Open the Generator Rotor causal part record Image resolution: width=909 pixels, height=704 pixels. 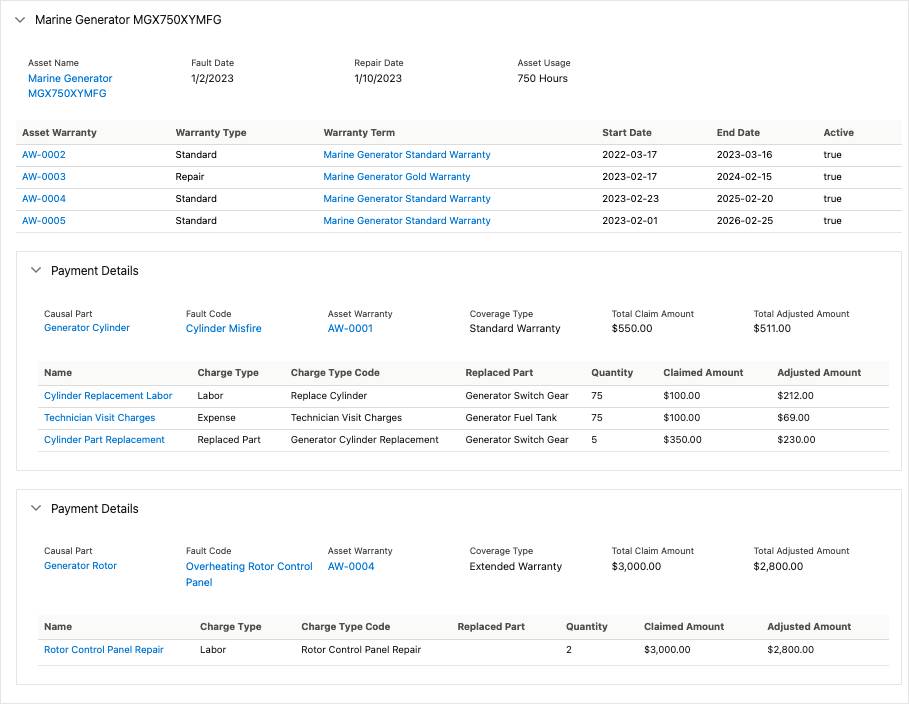pyautogui.click(x=80, y=564)
